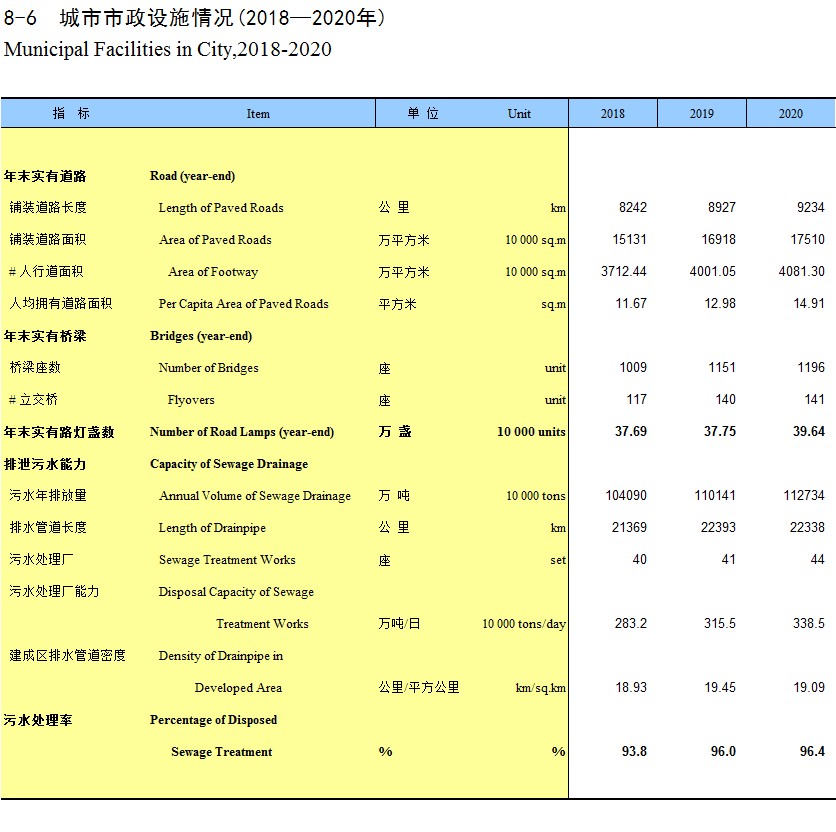
Task: Select the value 3712.44
Action: coord(624,271)
